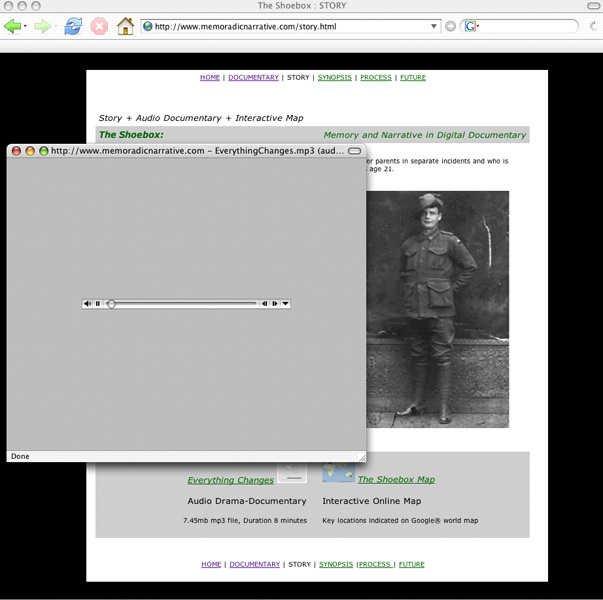
Task: Zoom the mp3 popup with green button
Action: [44, 151]
